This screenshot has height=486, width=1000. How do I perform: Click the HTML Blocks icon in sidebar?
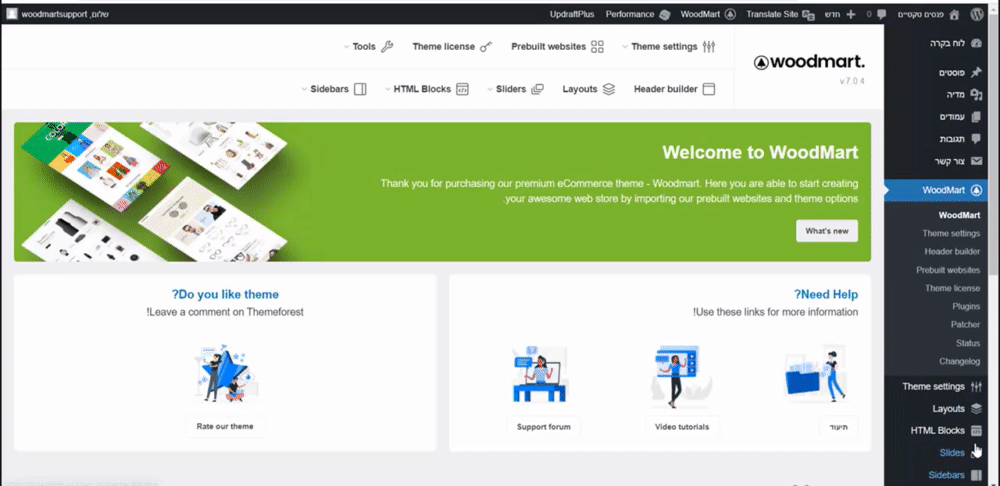[976, 431]
